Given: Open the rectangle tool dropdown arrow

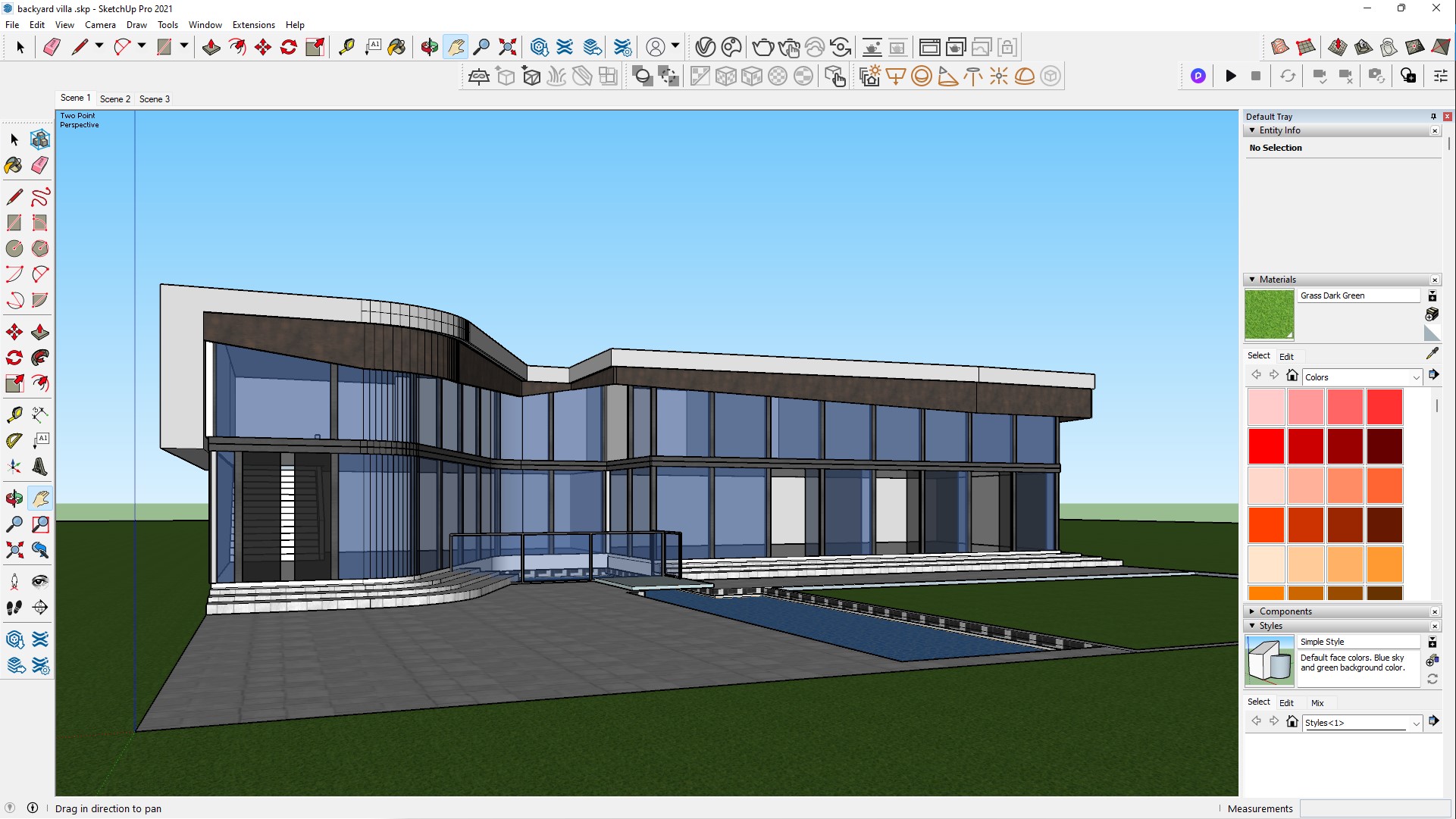Looking at the screenshot, I should click(184, 46).
